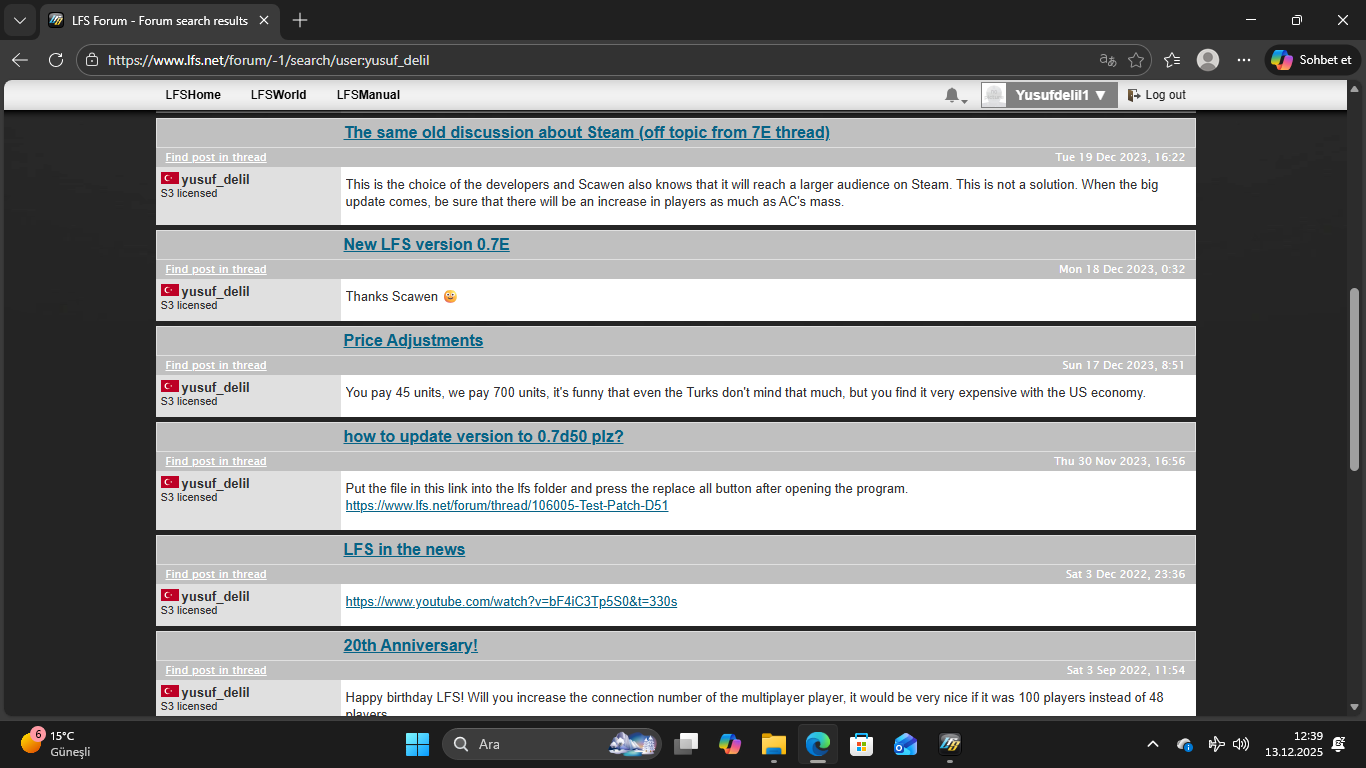
Task: Click the address bar URL
Action: (269, 60)
